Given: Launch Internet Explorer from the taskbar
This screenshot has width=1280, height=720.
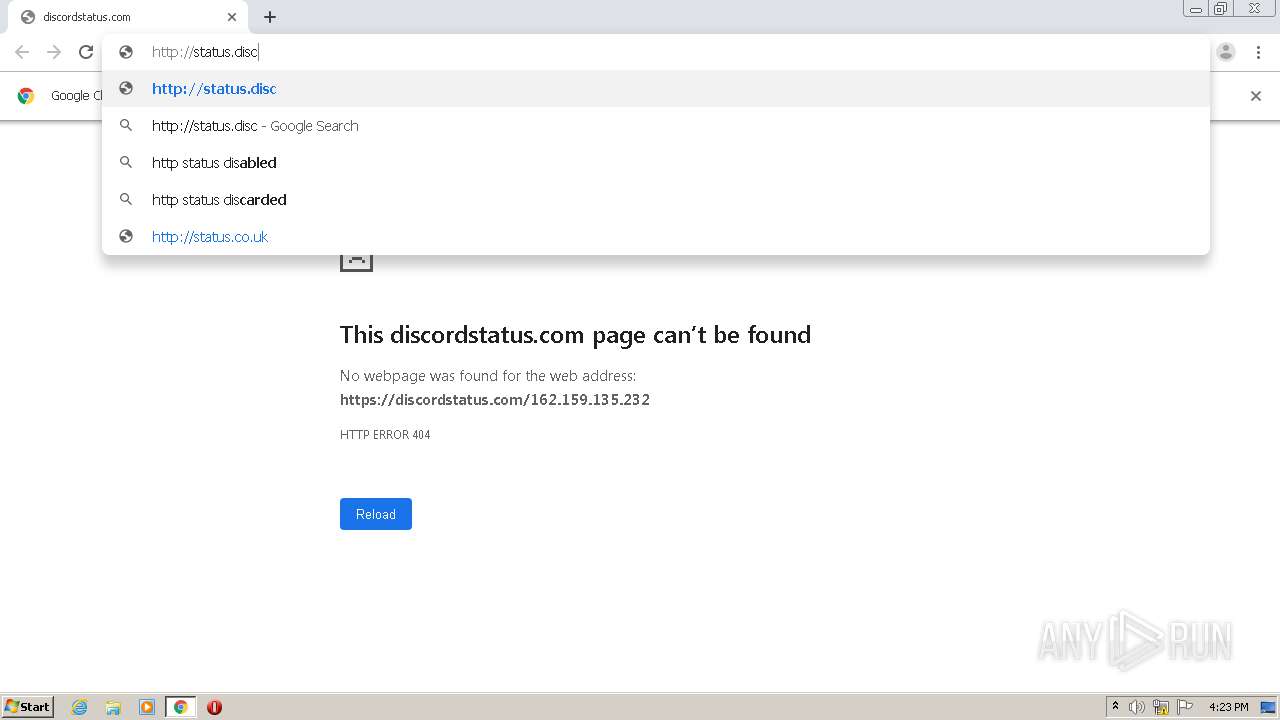Looking at the screenshot, I should [80, 707].
